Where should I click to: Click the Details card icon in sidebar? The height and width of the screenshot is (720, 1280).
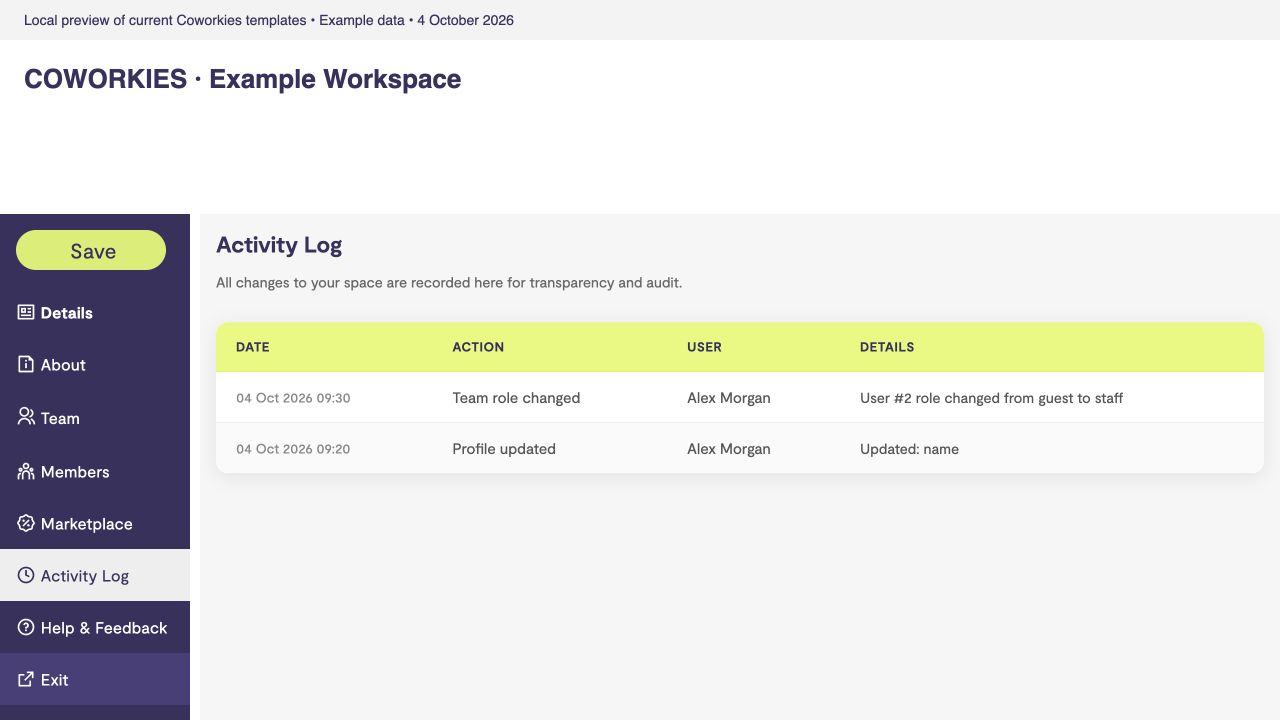pos(26,312)
